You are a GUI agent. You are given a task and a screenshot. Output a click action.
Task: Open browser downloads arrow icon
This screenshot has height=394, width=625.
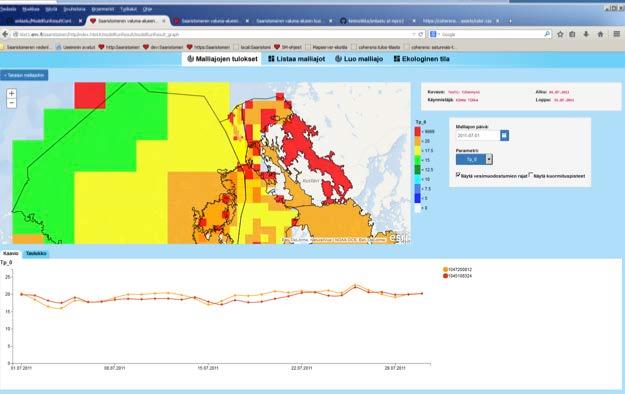tap(586, 34)
